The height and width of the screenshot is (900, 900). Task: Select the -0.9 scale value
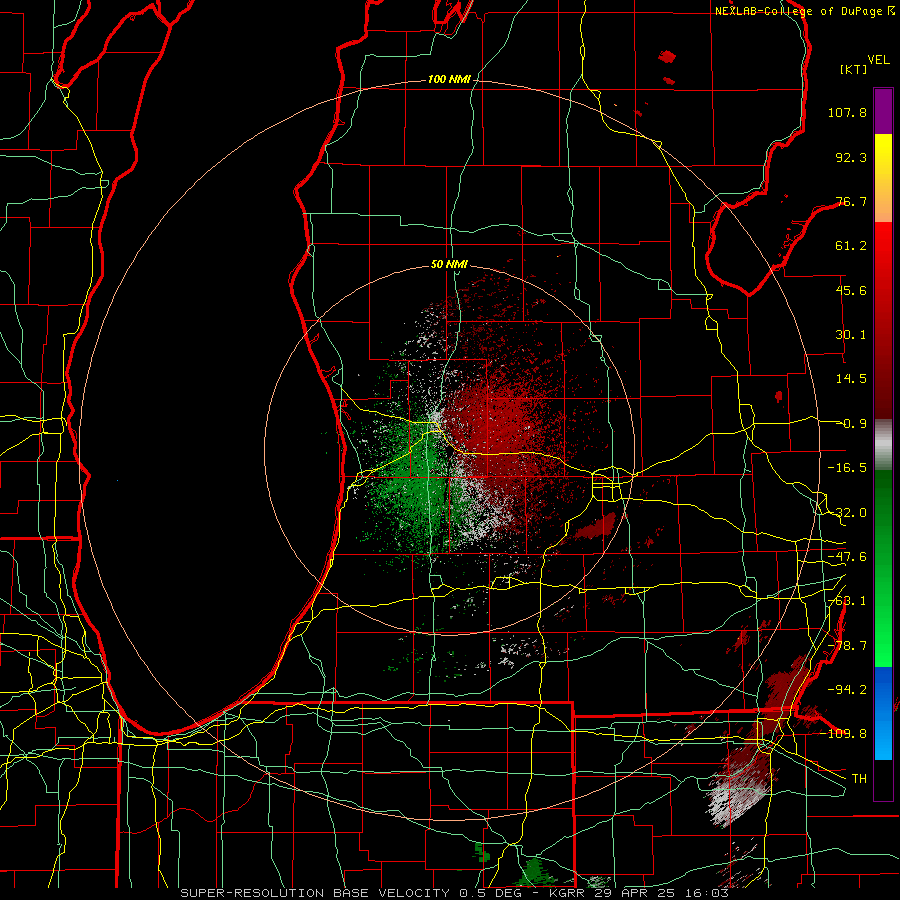[x=851, y=424]
